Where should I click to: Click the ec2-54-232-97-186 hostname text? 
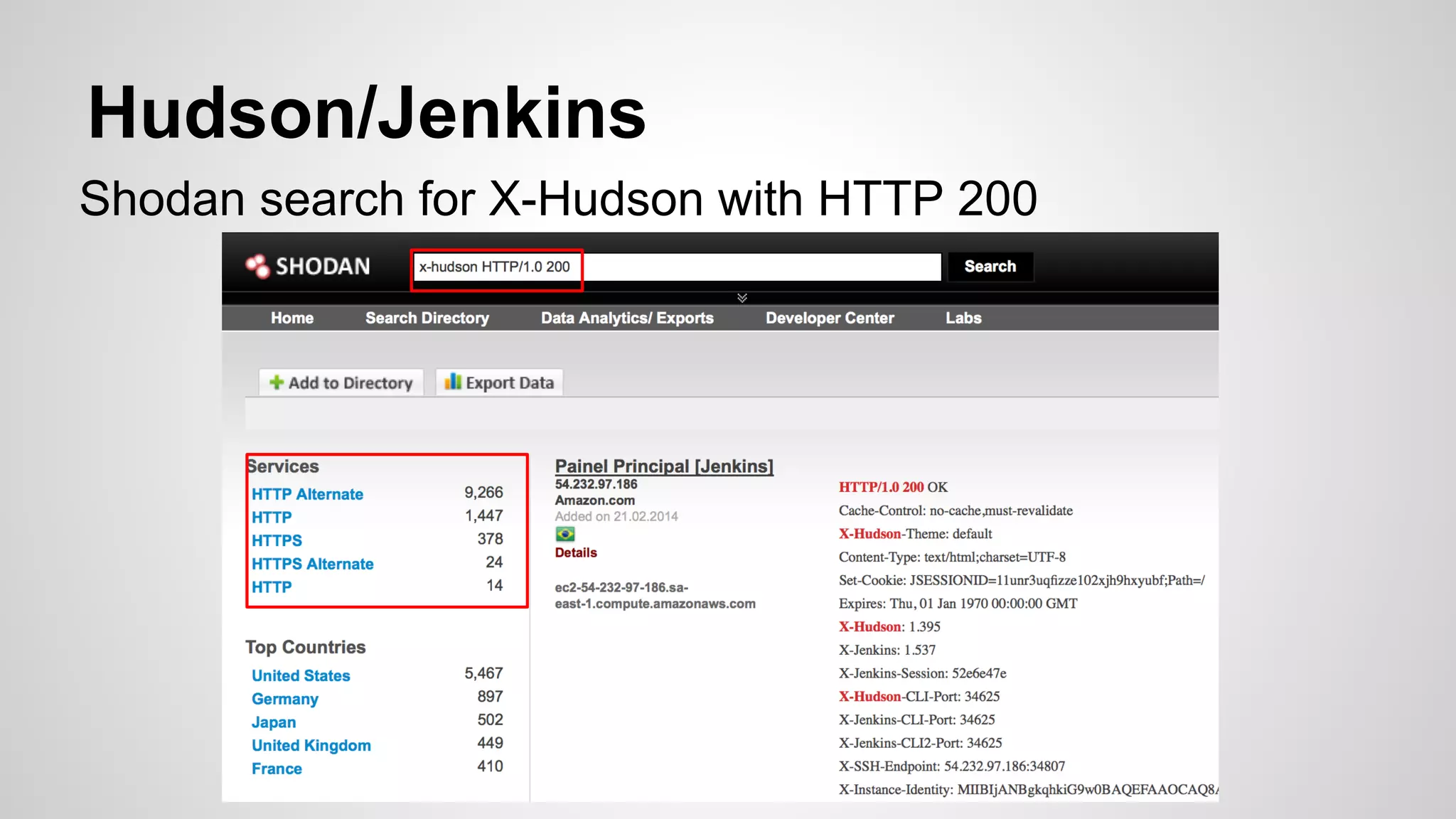[655, 596]
